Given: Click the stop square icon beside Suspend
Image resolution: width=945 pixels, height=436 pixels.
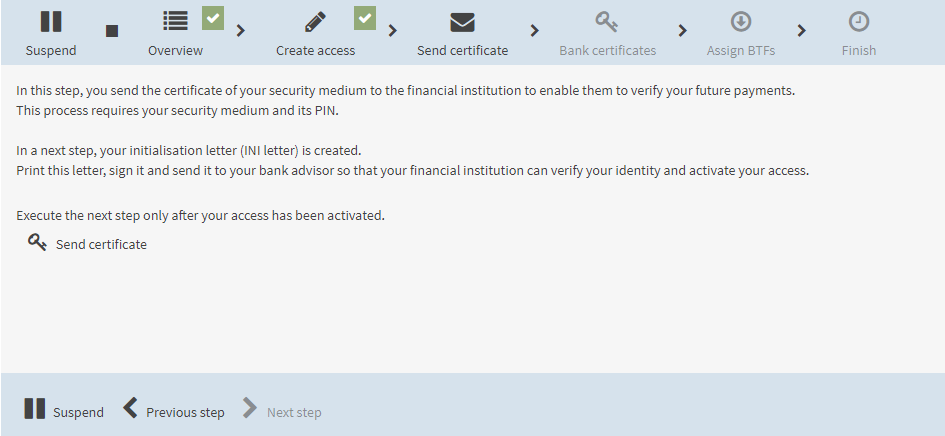Looking at the screenshot, I should (x=112, y=31).
